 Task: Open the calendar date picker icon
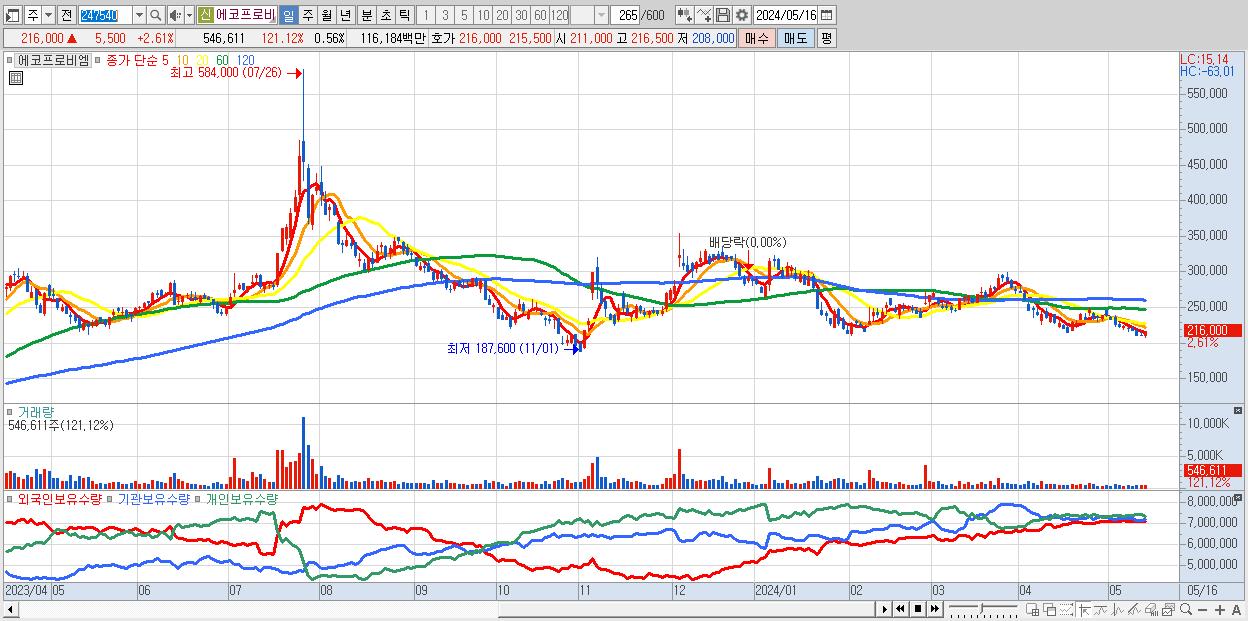click(x=826, y=15)
